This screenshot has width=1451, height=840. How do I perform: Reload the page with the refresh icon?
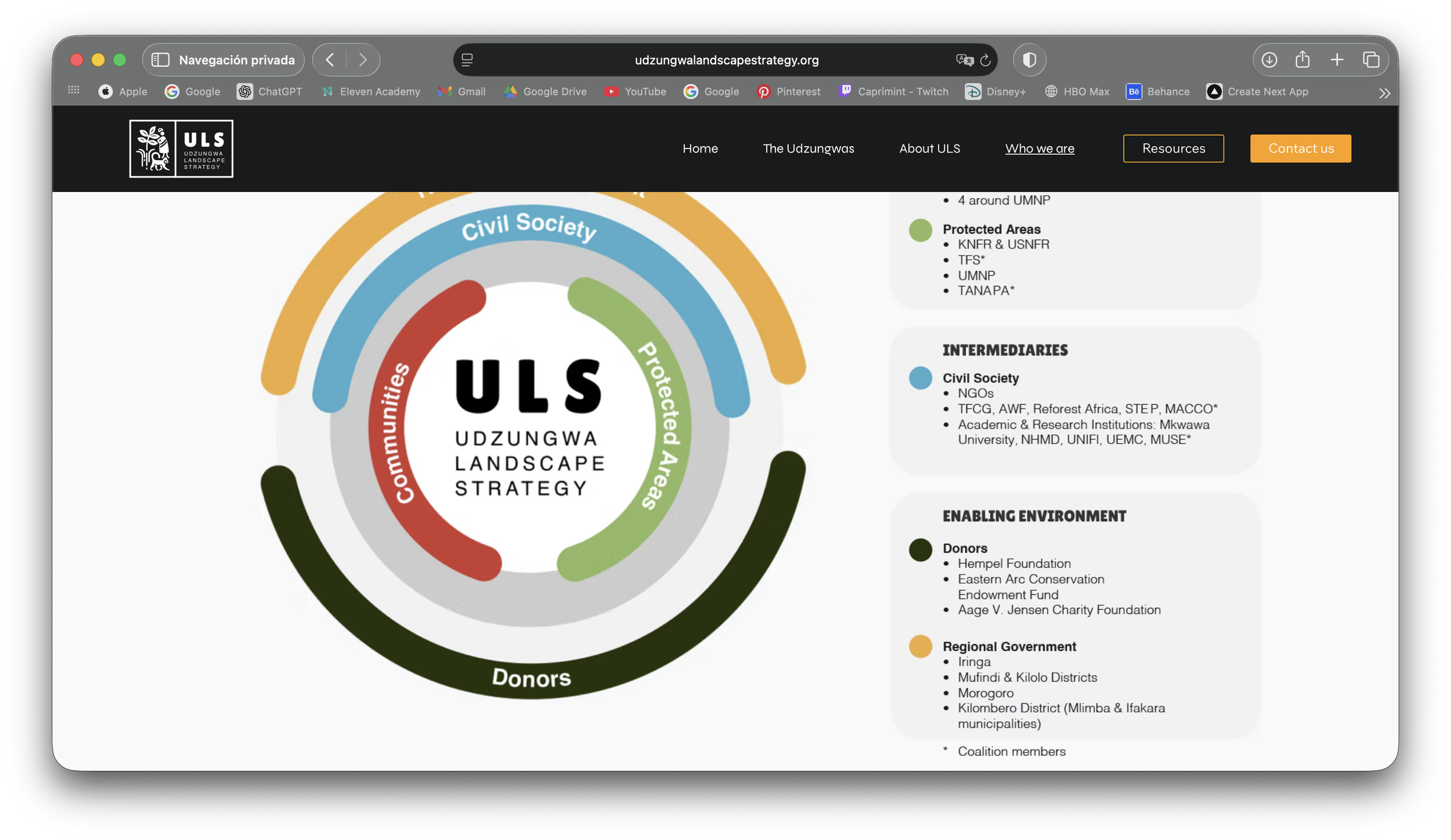[985, 60]
